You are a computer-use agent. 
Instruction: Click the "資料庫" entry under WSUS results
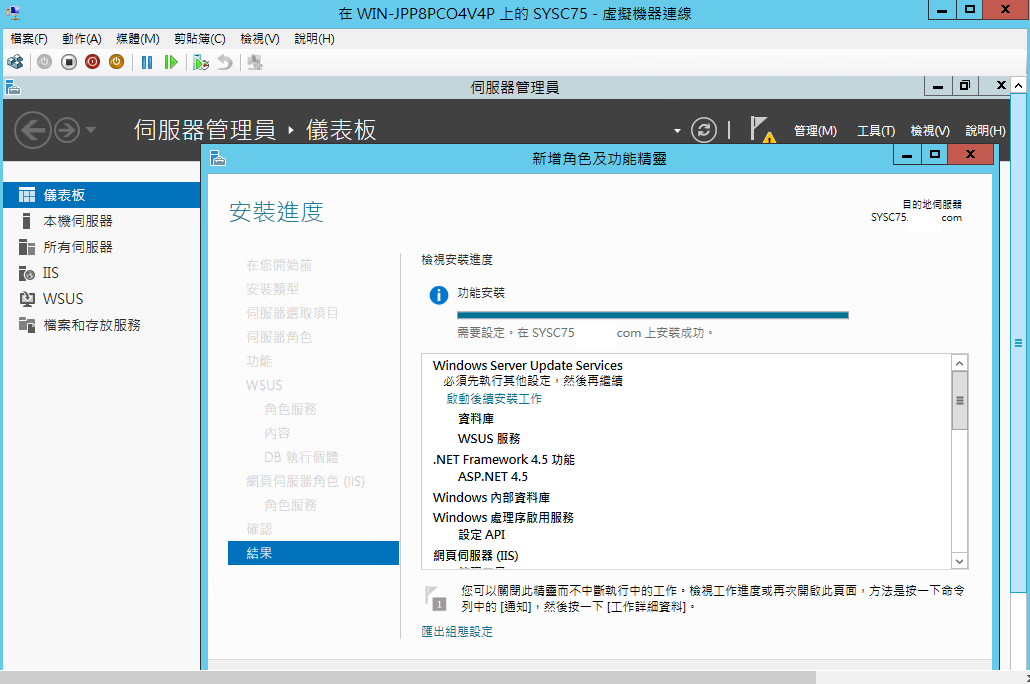[x=476, y=419]
